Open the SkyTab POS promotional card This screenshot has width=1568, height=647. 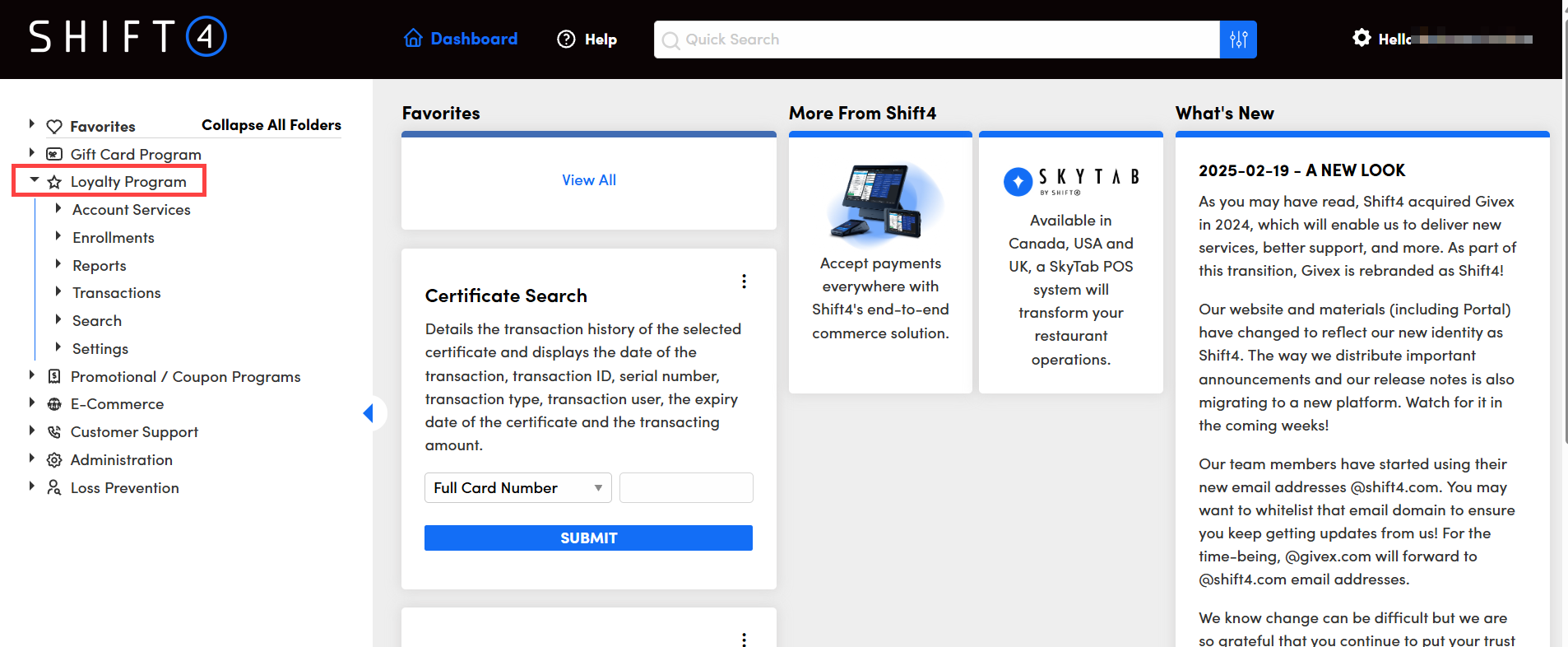click(1070, 263)
